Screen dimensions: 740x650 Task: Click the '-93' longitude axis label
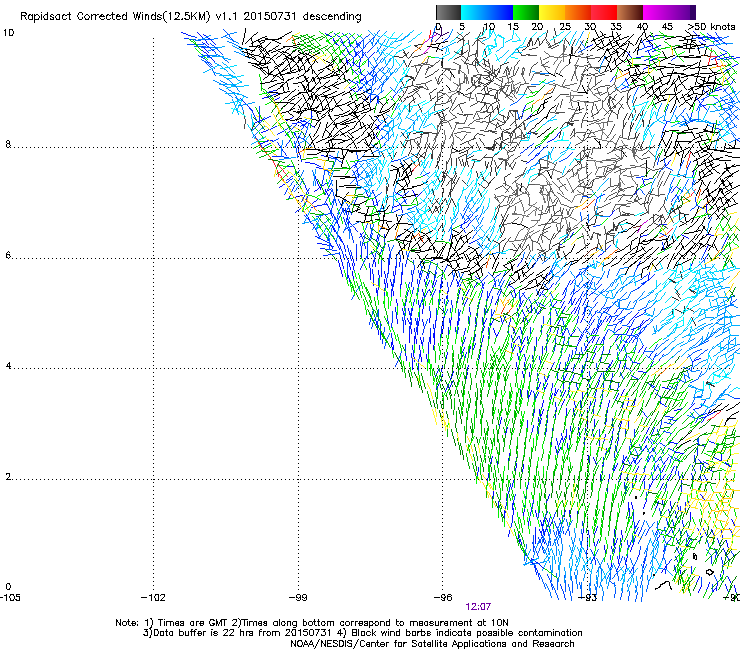588,598
